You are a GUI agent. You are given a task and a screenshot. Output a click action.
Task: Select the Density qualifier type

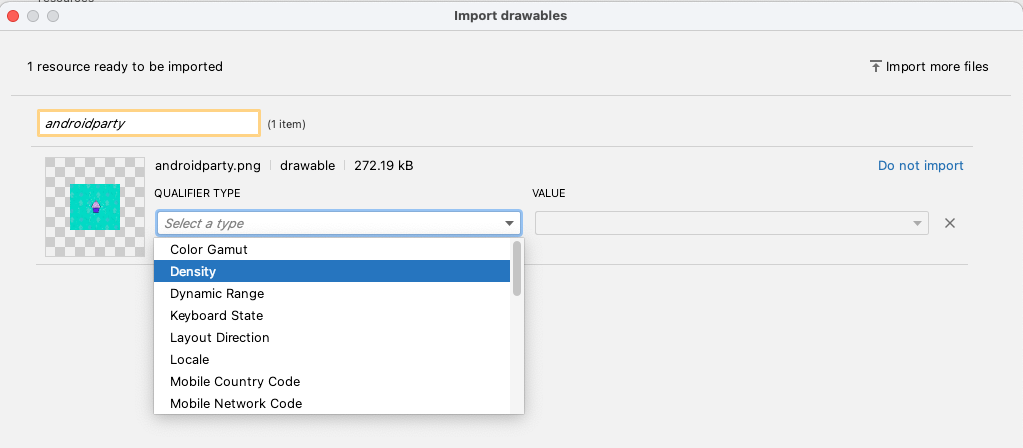[x=193, y=271]
